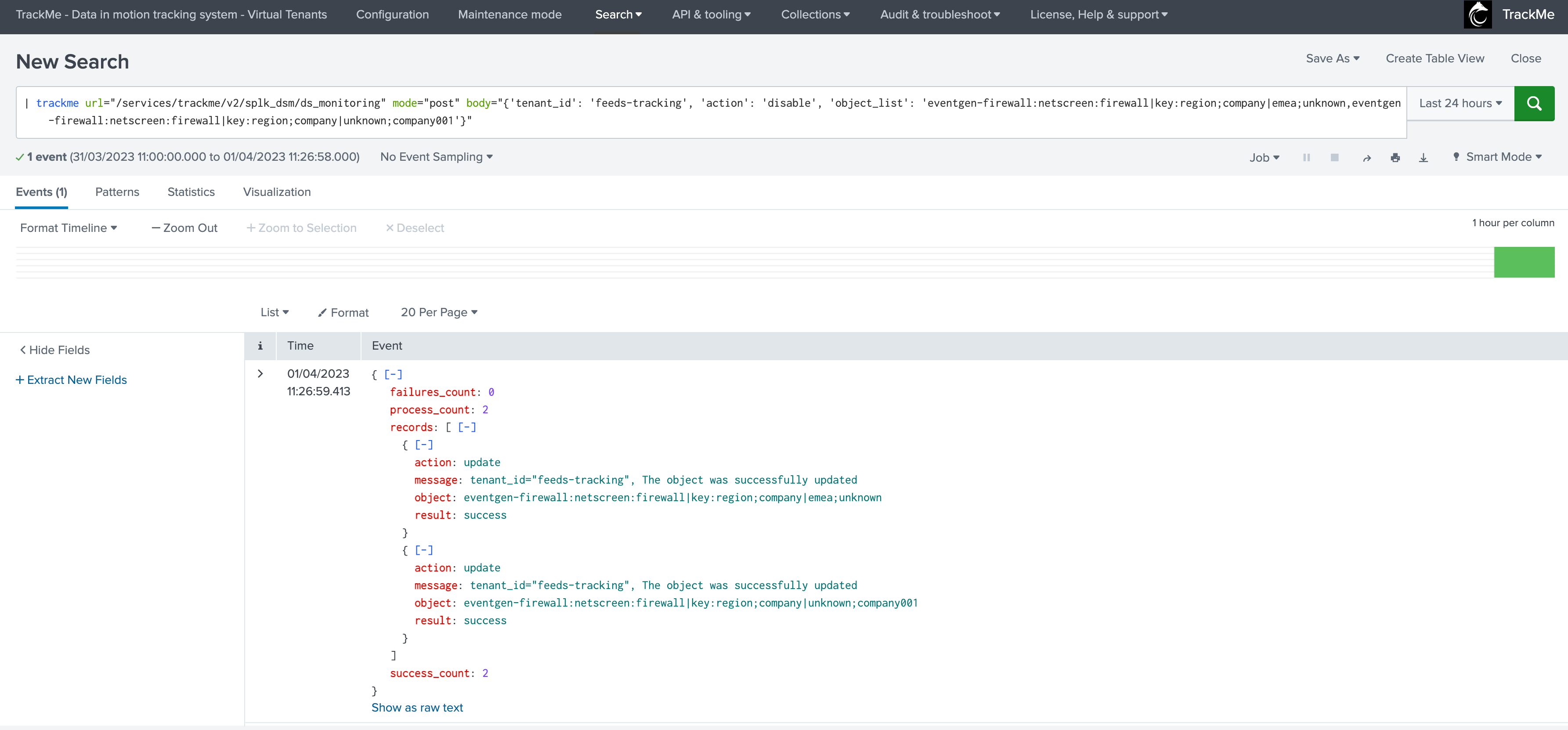Image resolution: width=1568 pixels, height=730 pixels.
Task: Collapse the root JSON object [-]
Action: click(393, 374)
